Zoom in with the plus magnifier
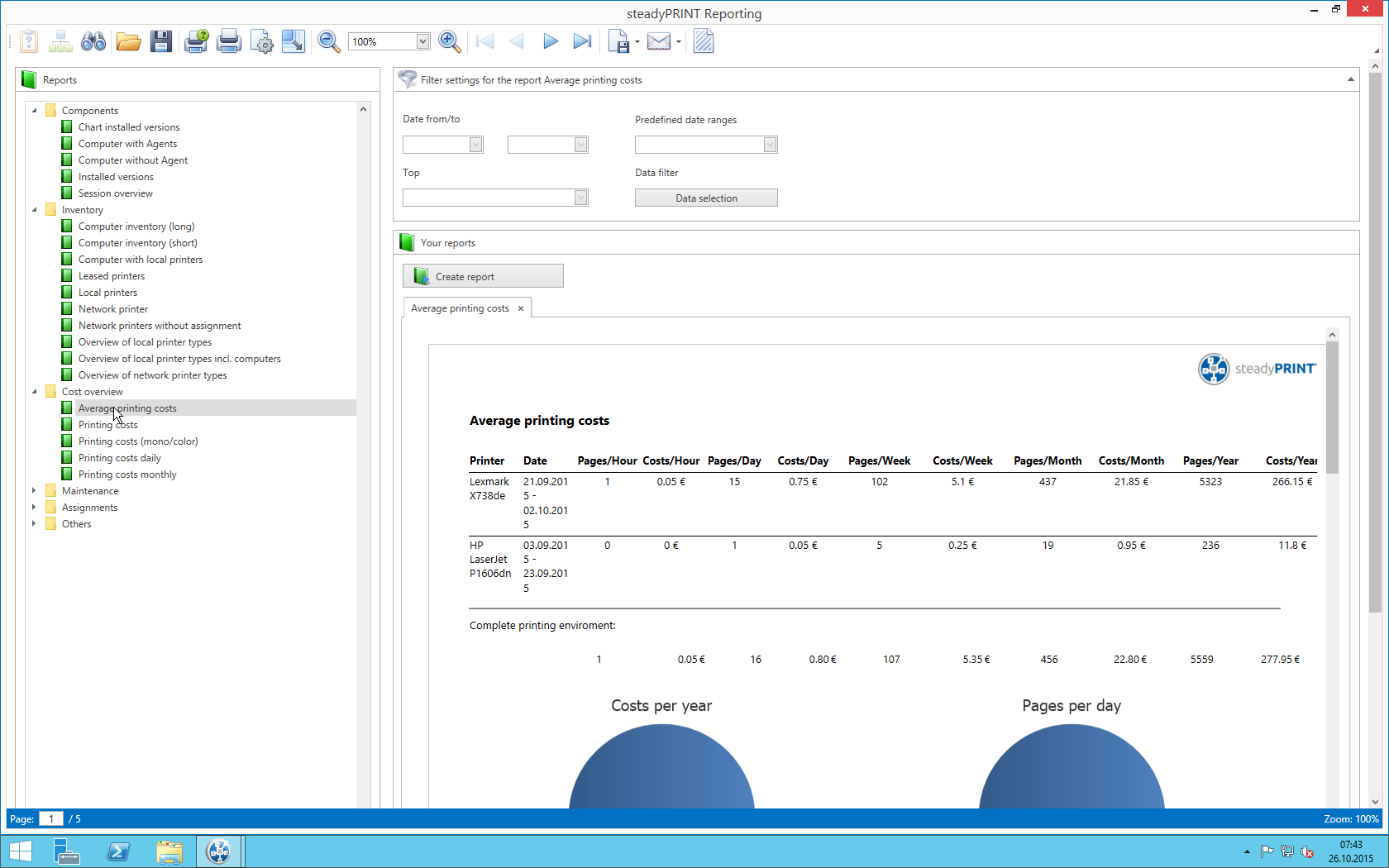 450,41
